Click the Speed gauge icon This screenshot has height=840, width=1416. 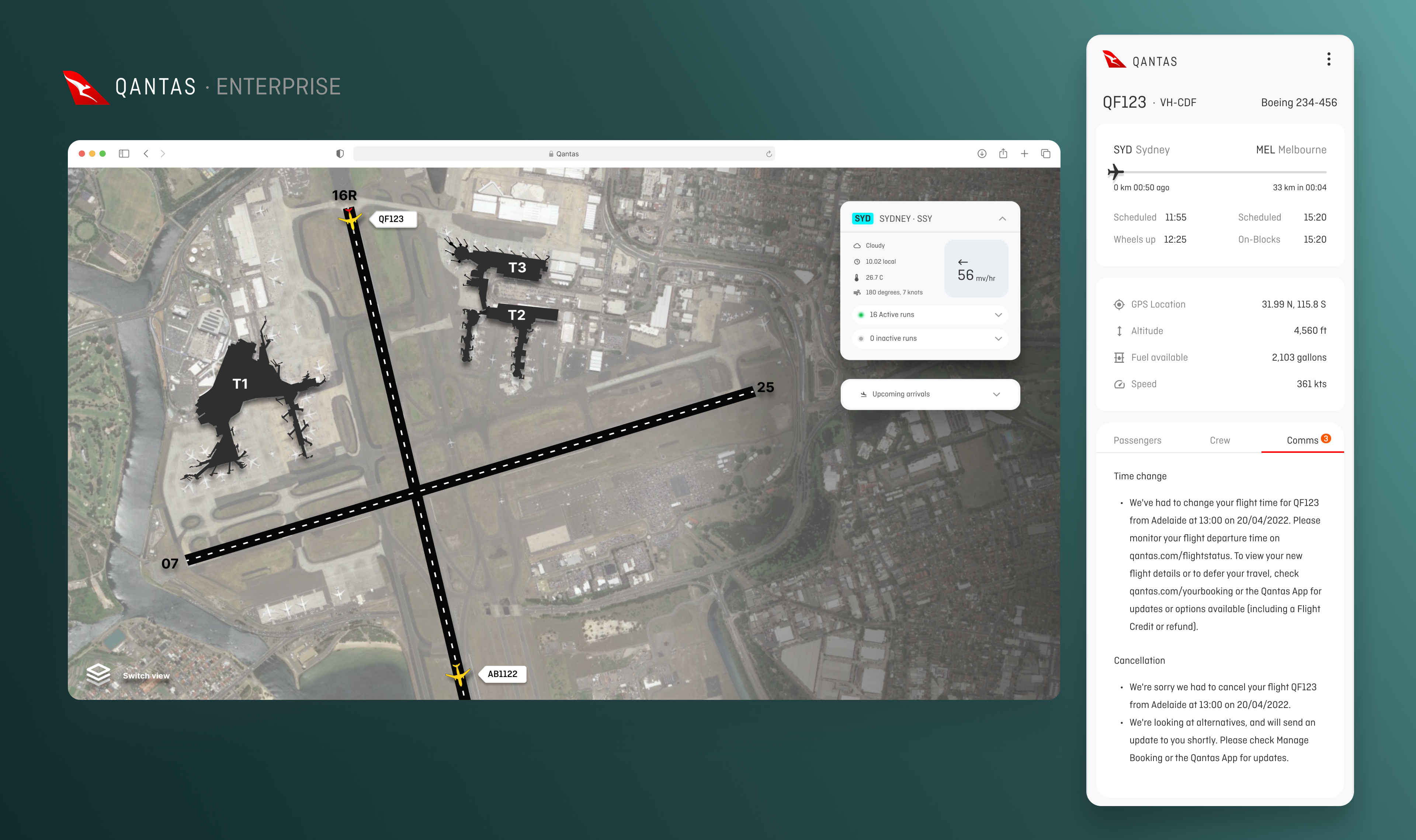coord(1119,384)
